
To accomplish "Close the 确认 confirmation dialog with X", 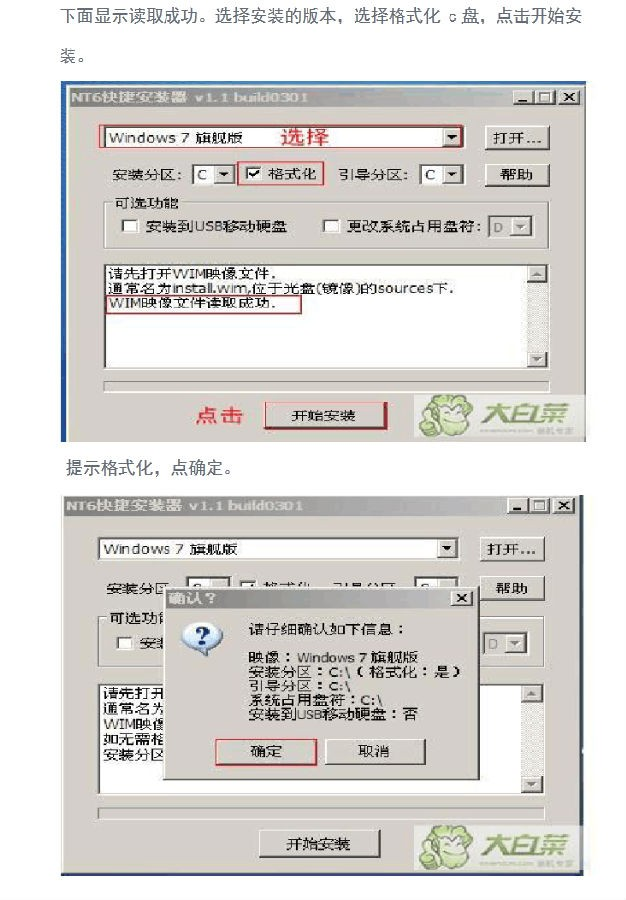I will pyautogui.click(x=462, y=599).
